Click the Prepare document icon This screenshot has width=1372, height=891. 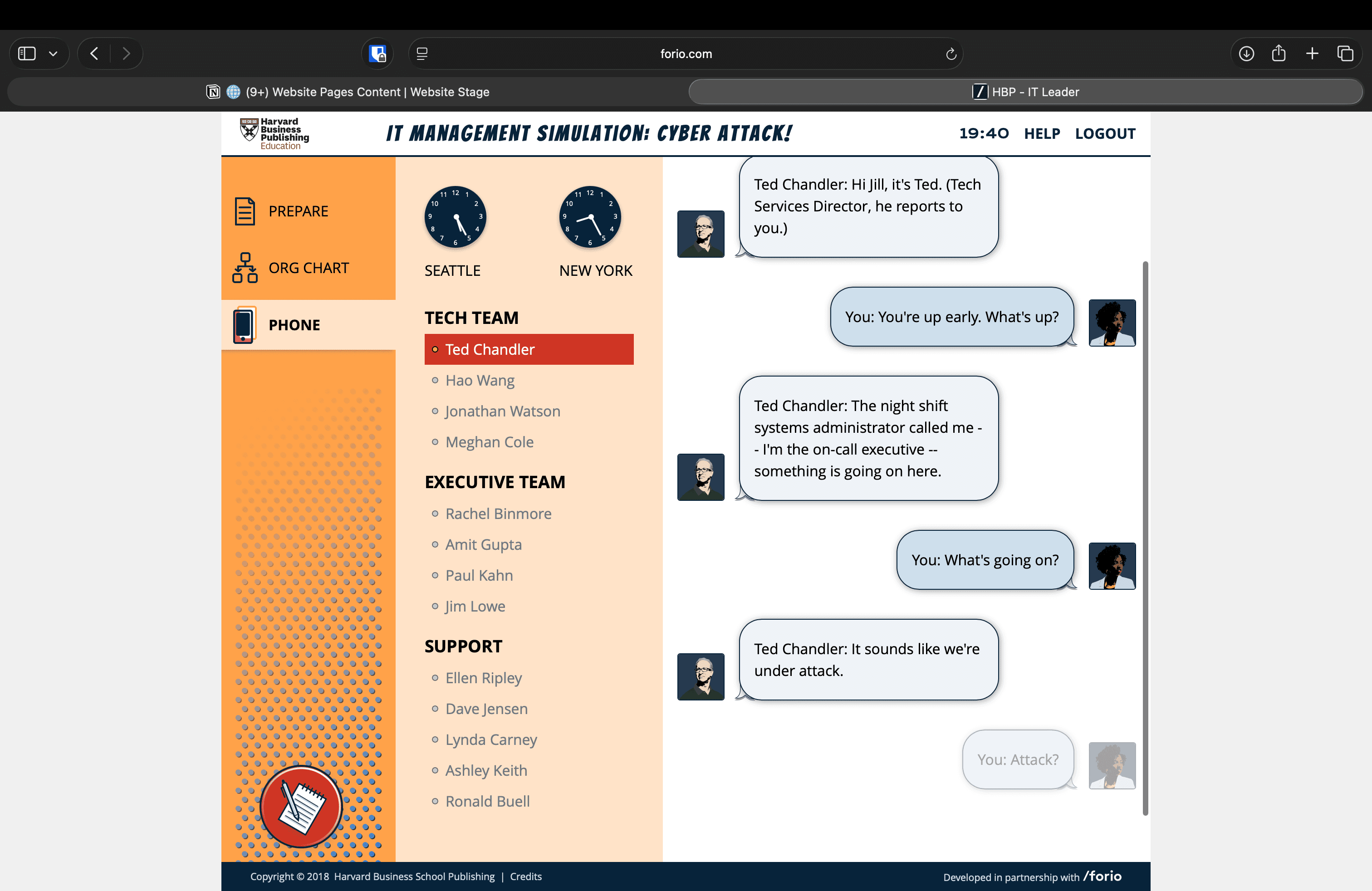pos(245,211)
